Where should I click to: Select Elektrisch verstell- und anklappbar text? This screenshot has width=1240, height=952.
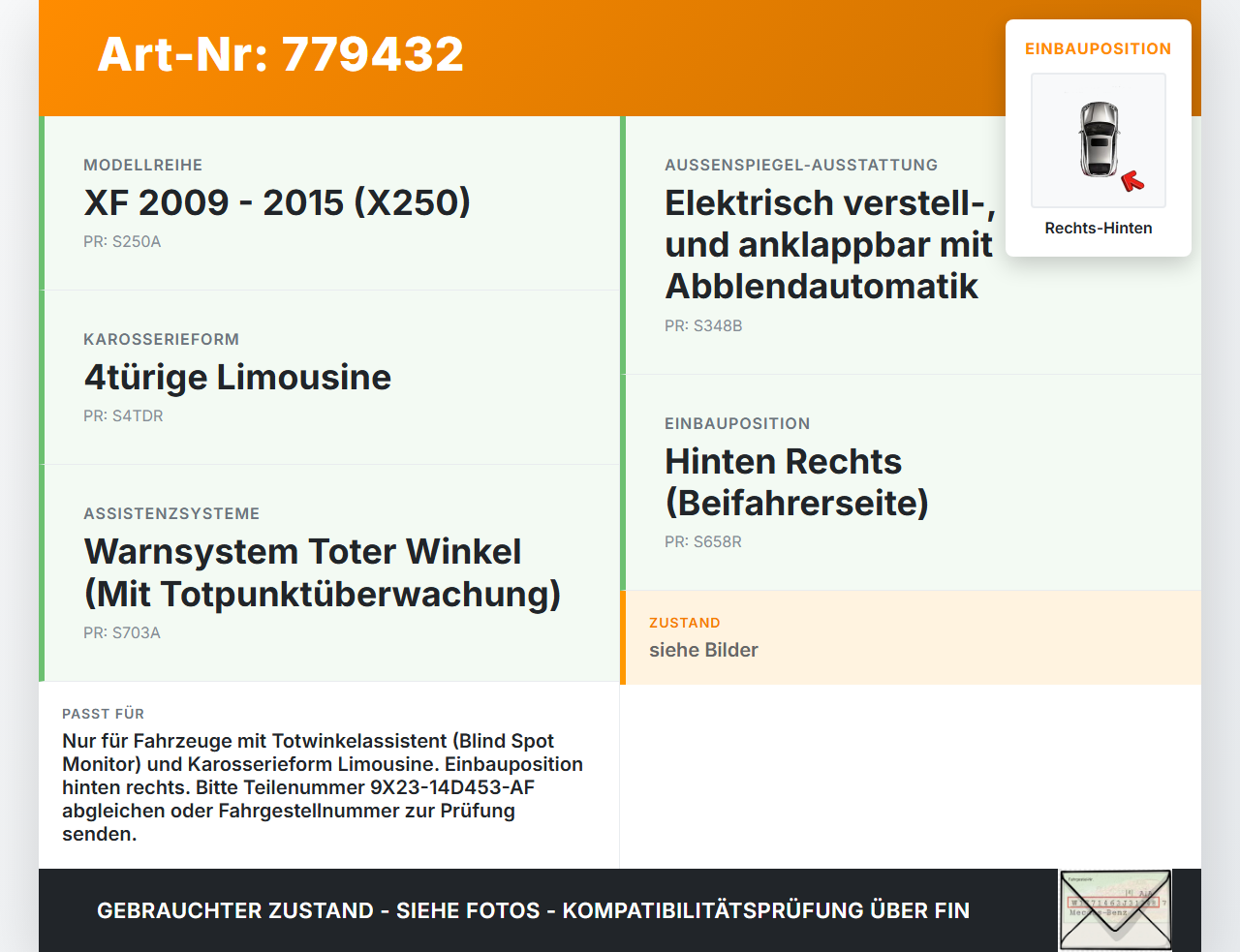click(830, 245)
